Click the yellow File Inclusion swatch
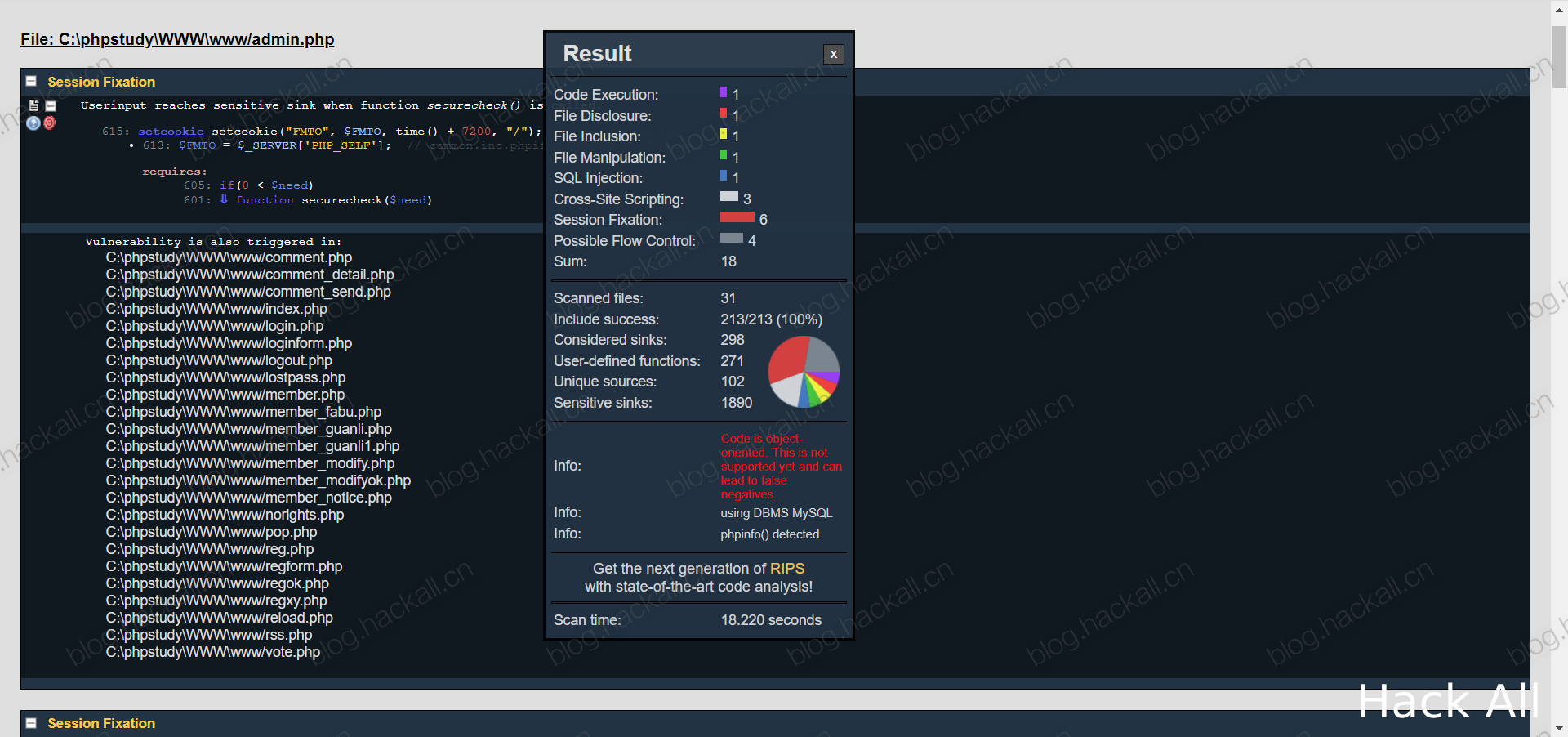 point(724,134)
